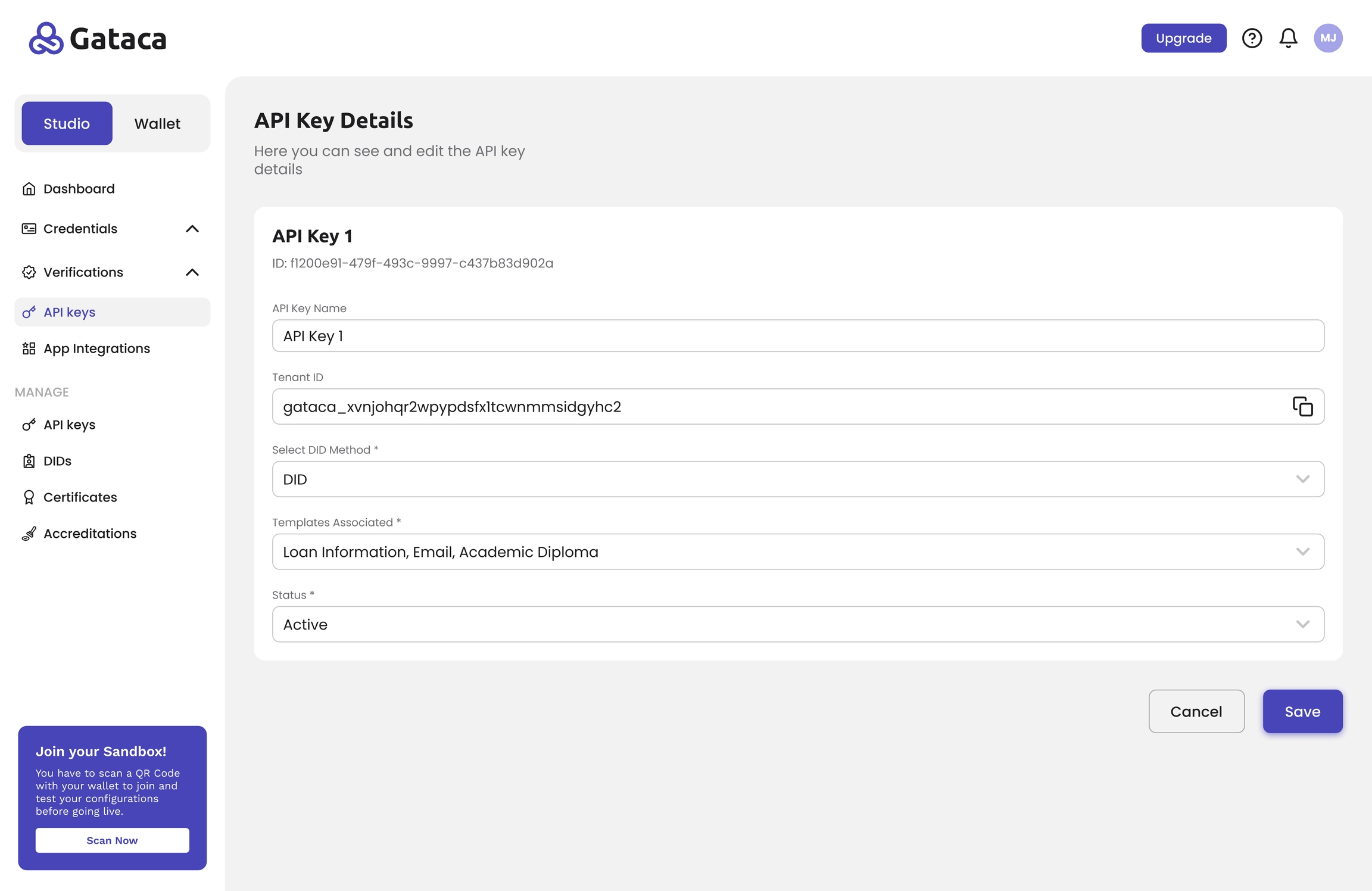Open Templates Associated dropdown
Screen dimensions: 1372x891
(x=798, y=552)
